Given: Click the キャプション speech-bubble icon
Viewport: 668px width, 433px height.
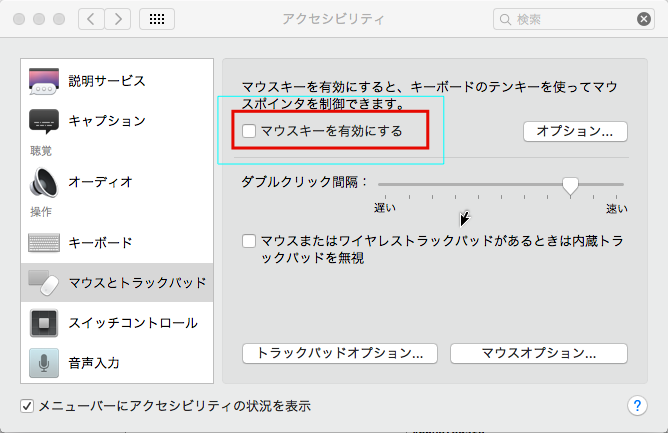Looking at the screenshot, I should (44, 121).
